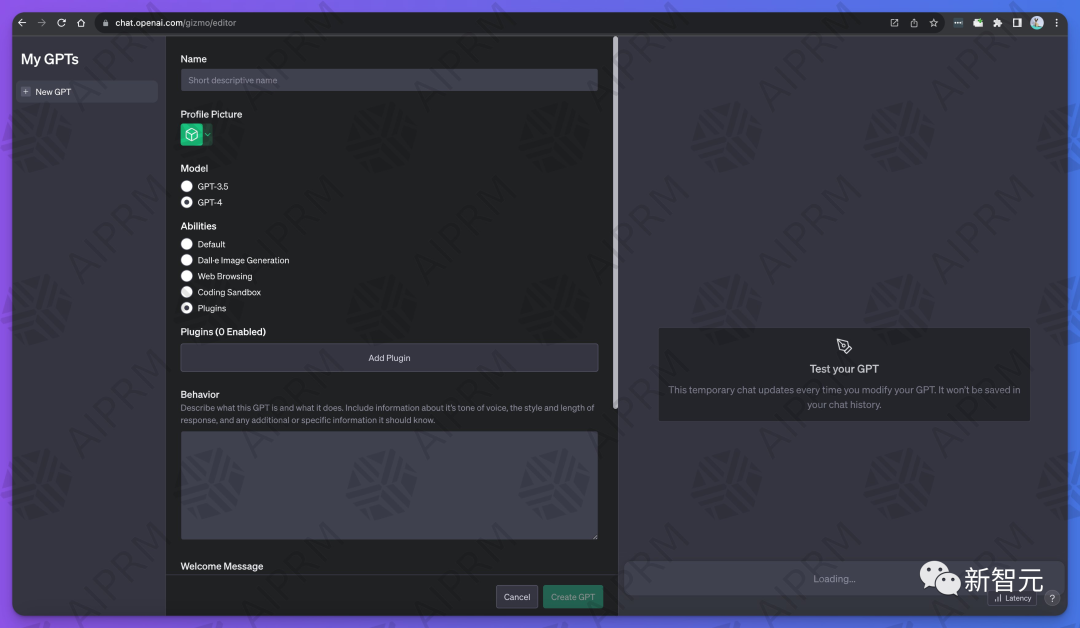Screen dimensions: 1080x628
Task: Click the Name input field
Action: point(389,80)
